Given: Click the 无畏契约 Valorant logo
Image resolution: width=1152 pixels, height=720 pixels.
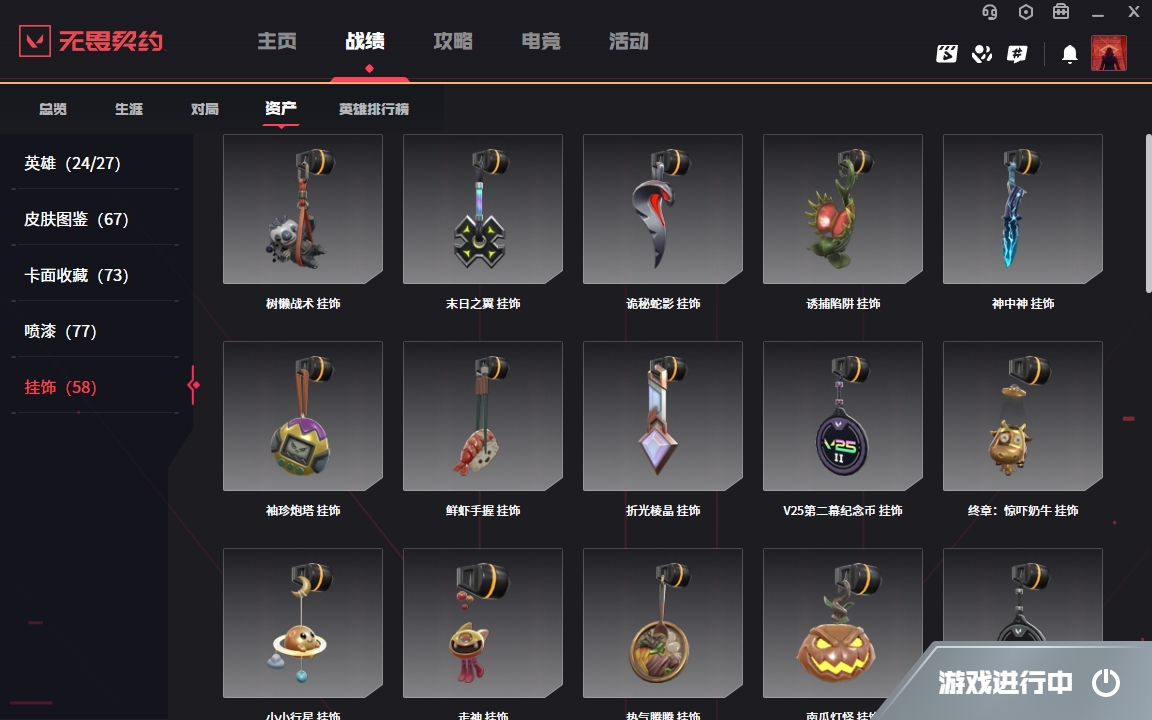Looking at the screenshot, I should [x=91, y=40].
